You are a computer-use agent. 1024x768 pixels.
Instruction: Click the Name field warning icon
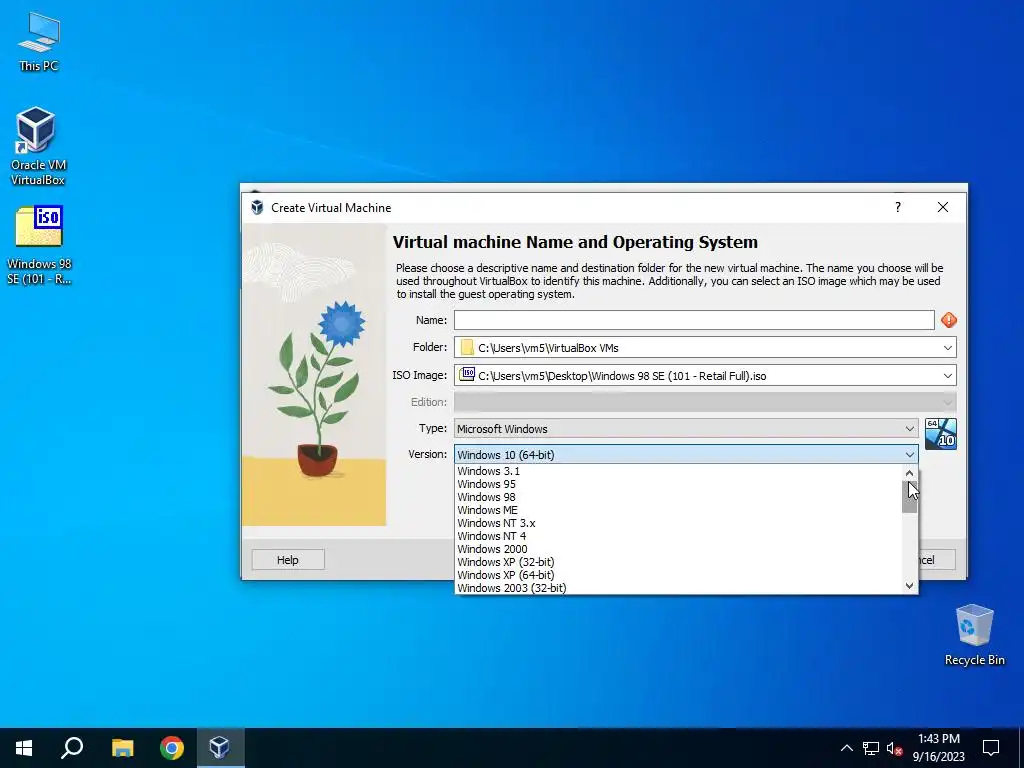(x=949, y=320)
